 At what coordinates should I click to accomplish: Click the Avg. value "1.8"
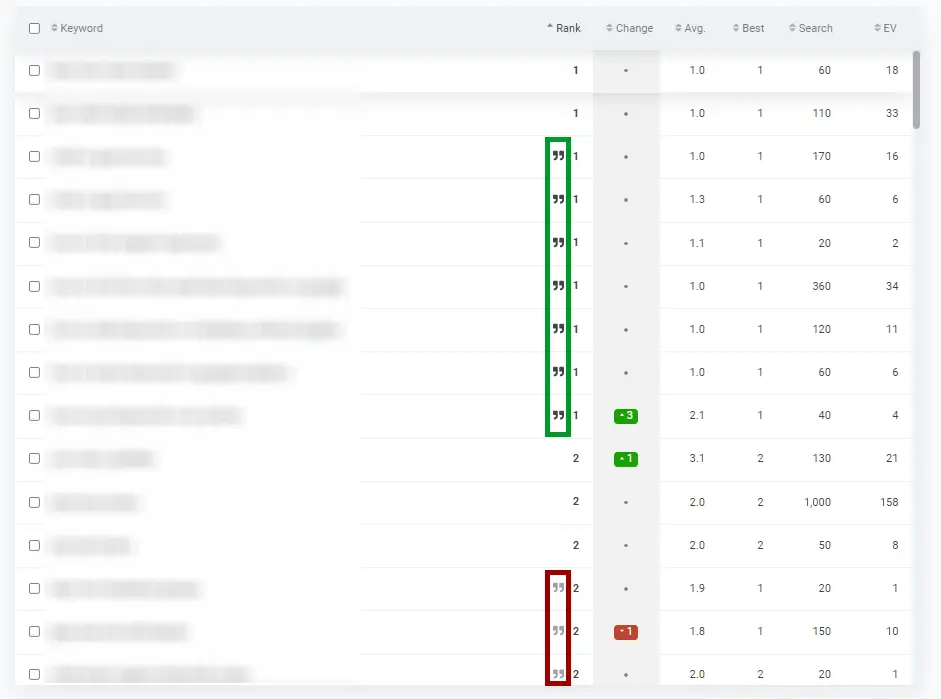697,631
